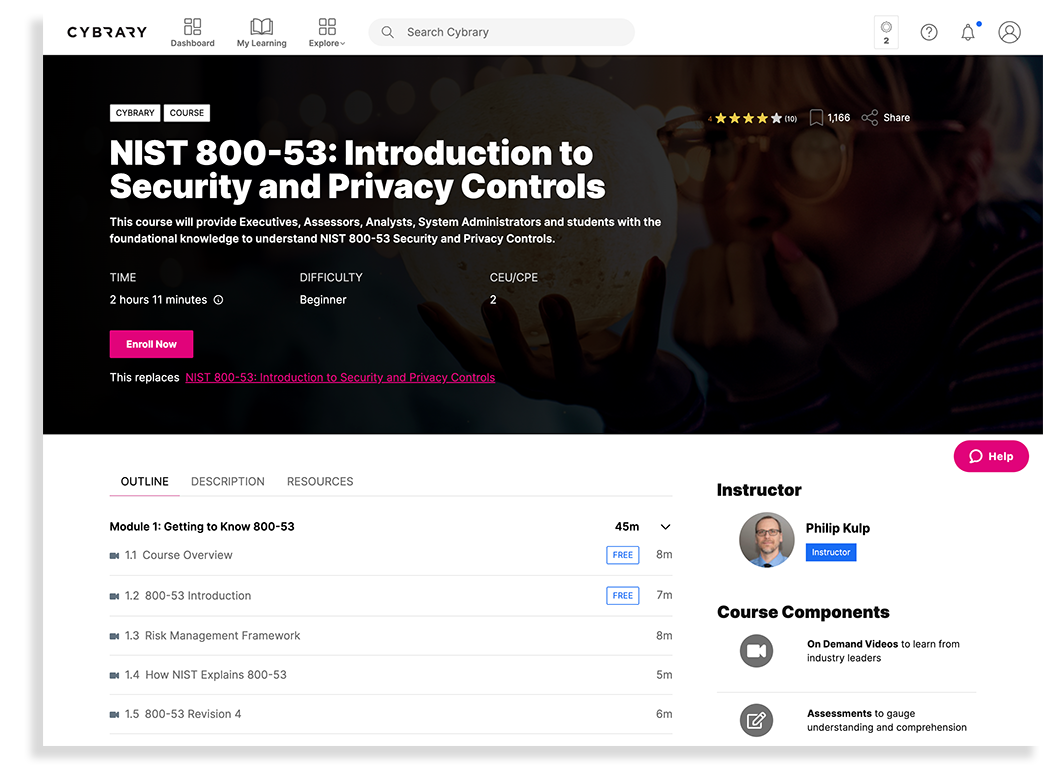Click video icon for 1.2 800-53 Introduction
The image size is (1055, 783).
(114, 596)
